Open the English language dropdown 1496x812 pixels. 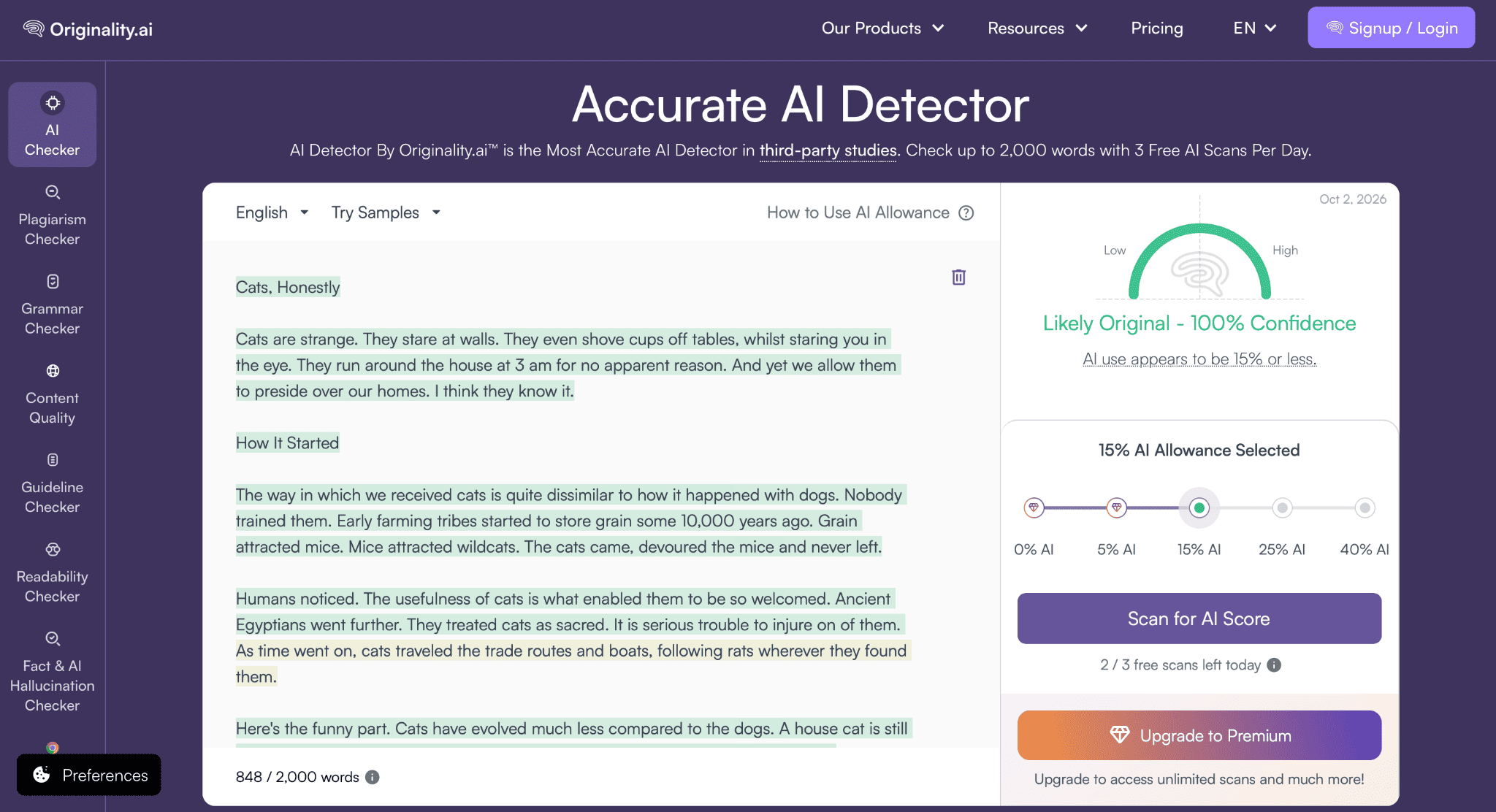272,212
